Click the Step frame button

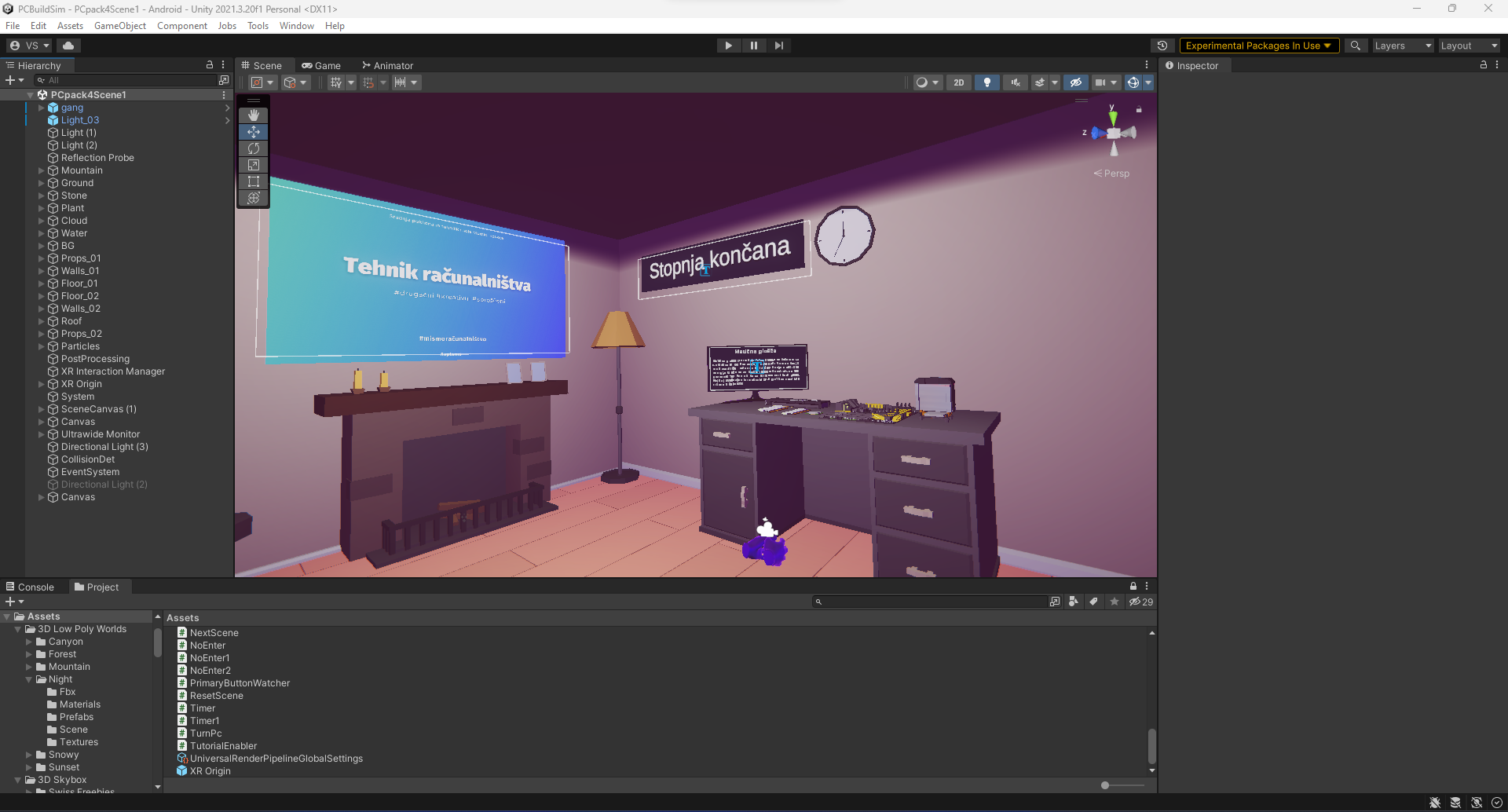tap(778, 46)
